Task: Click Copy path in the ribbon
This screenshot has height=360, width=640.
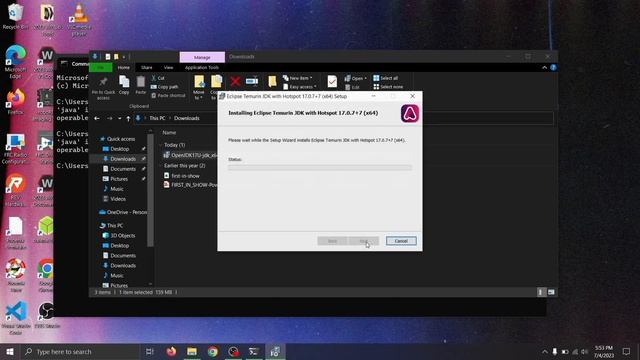Action: click(164, 87)
